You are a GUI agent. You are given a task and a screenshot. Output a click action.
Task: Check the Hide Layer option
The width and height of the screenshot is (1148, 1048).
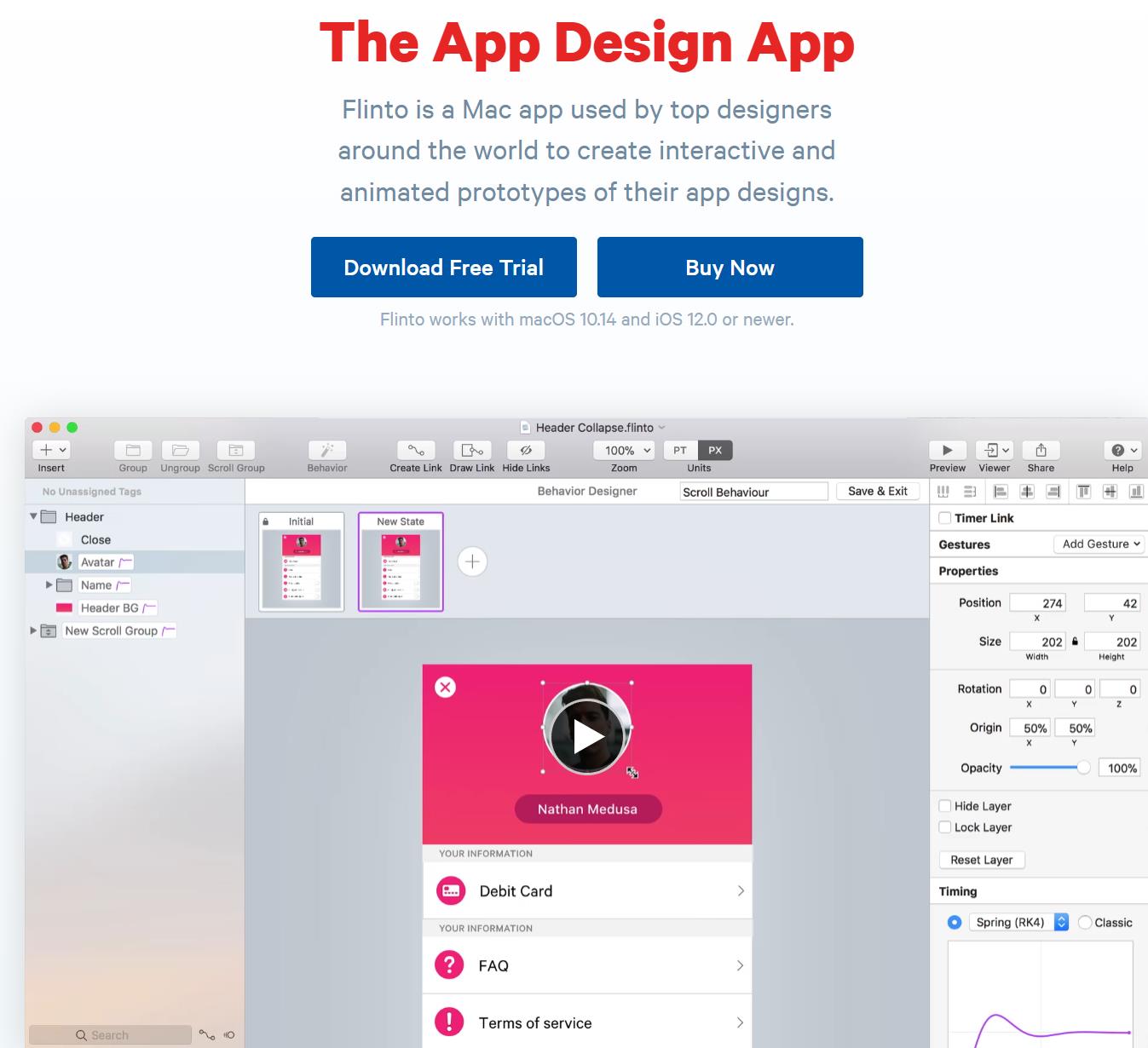[x=945, y=806]
